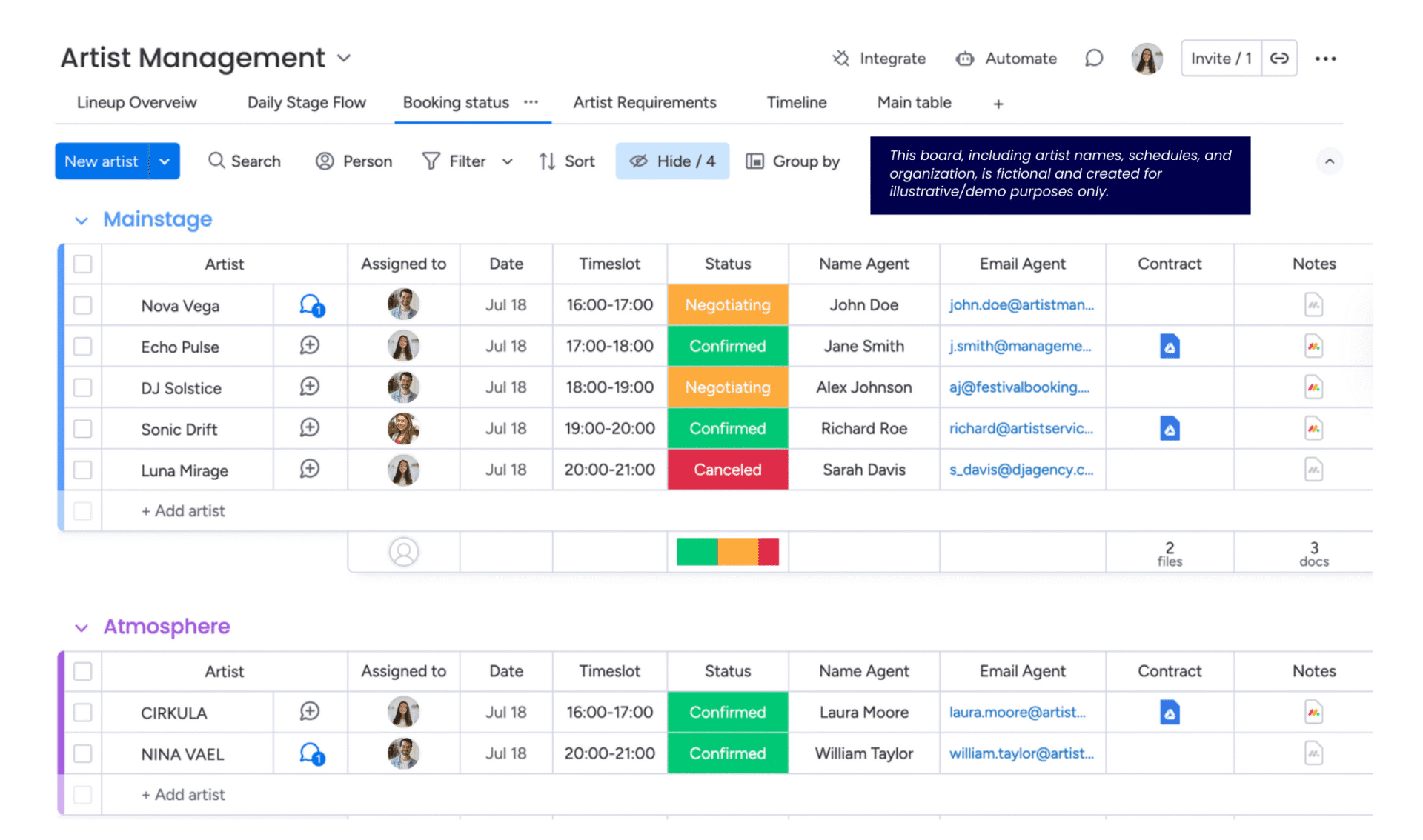
Task: Open the New artist dropdown arrow
Action: pyautogui.click(x=165, y=161)
